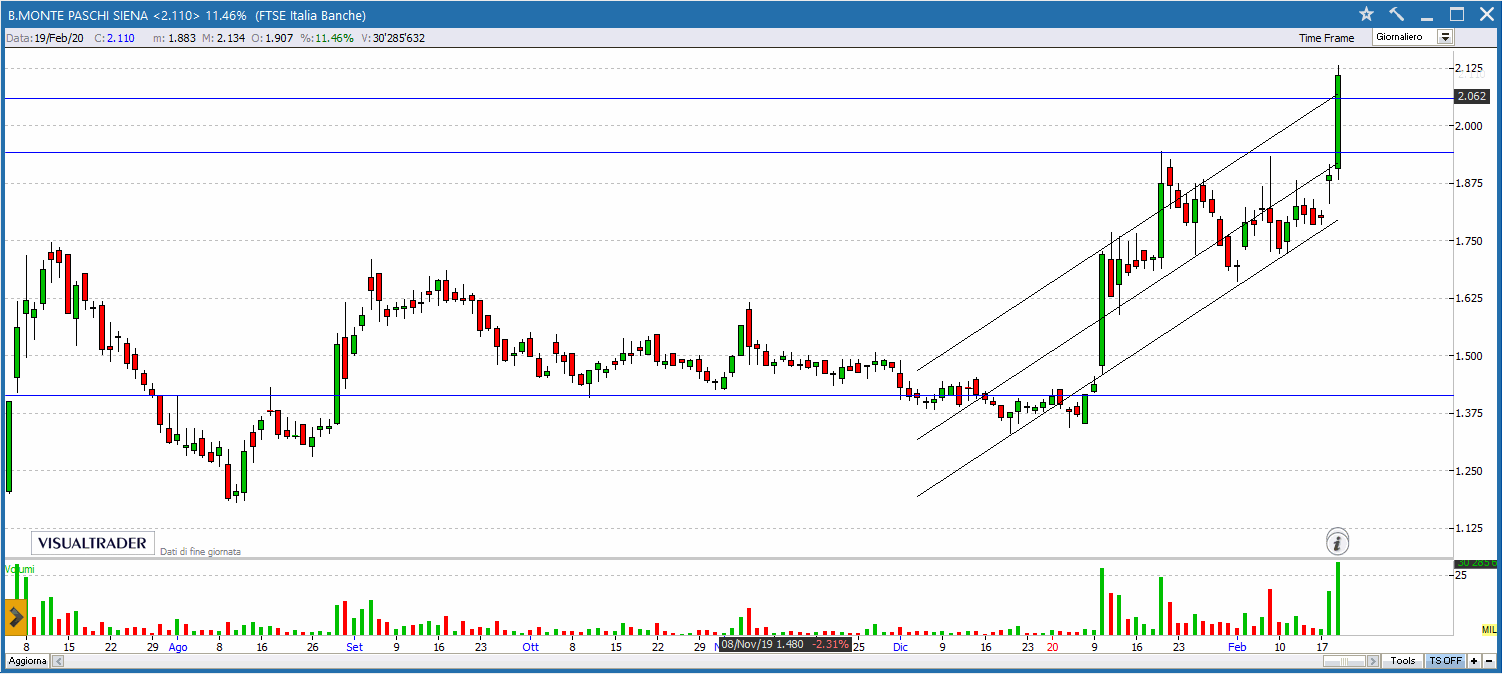
Task: Click the date tooltip 08/Nov/19 1.480
Action: (786, 644)
